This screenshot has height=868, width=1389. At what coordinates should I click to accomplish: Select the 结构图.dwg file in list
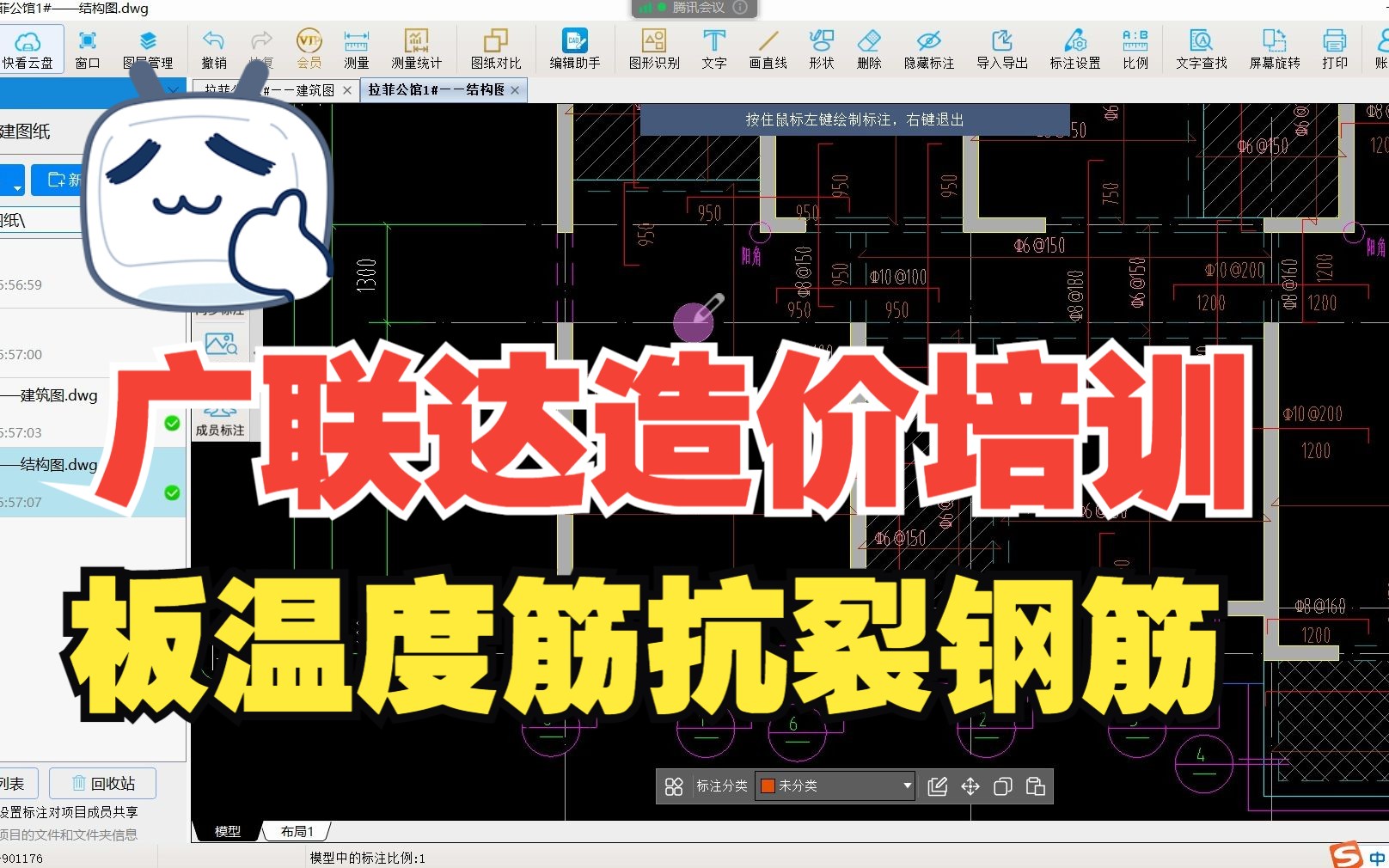point(93,482)
